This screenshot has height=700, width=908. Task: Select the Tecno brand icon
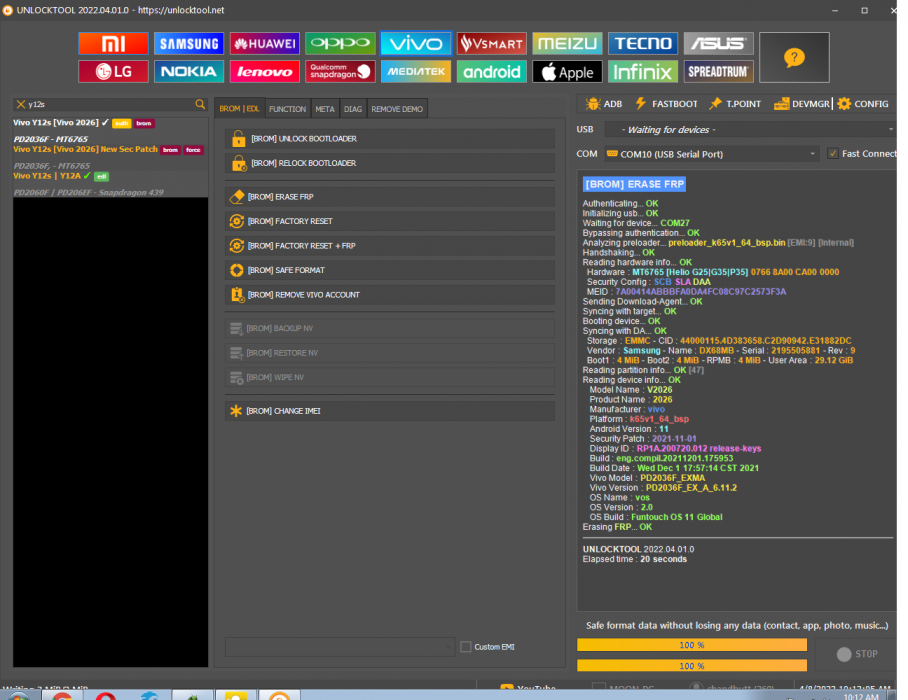(x=643, y=43)
